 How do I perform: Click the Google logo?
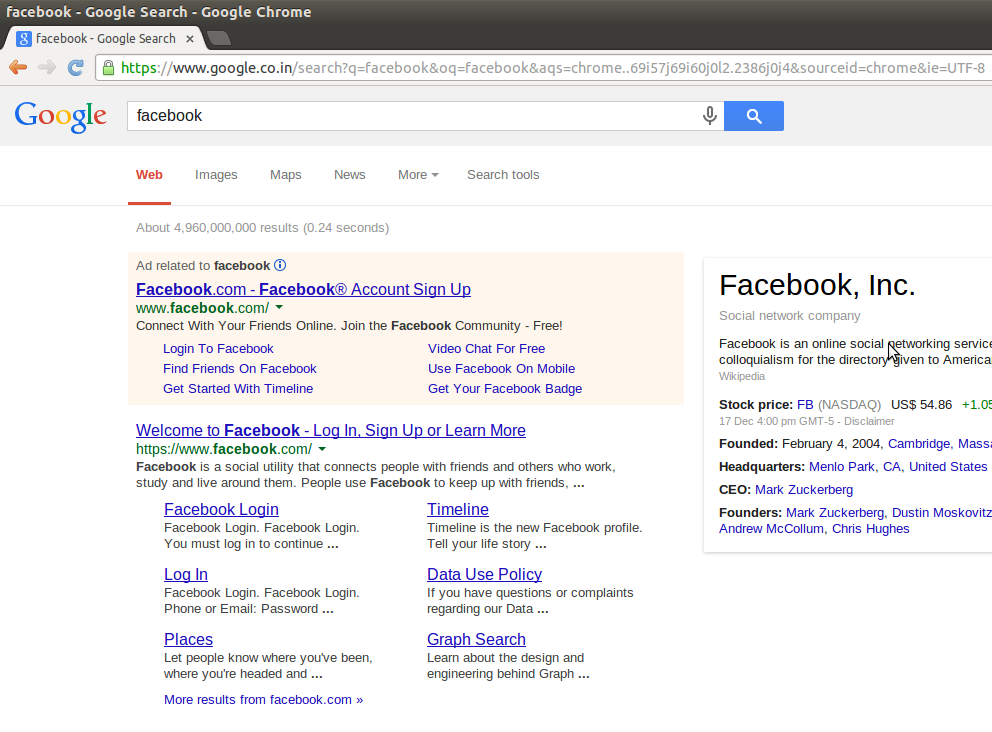click(61, 116)
